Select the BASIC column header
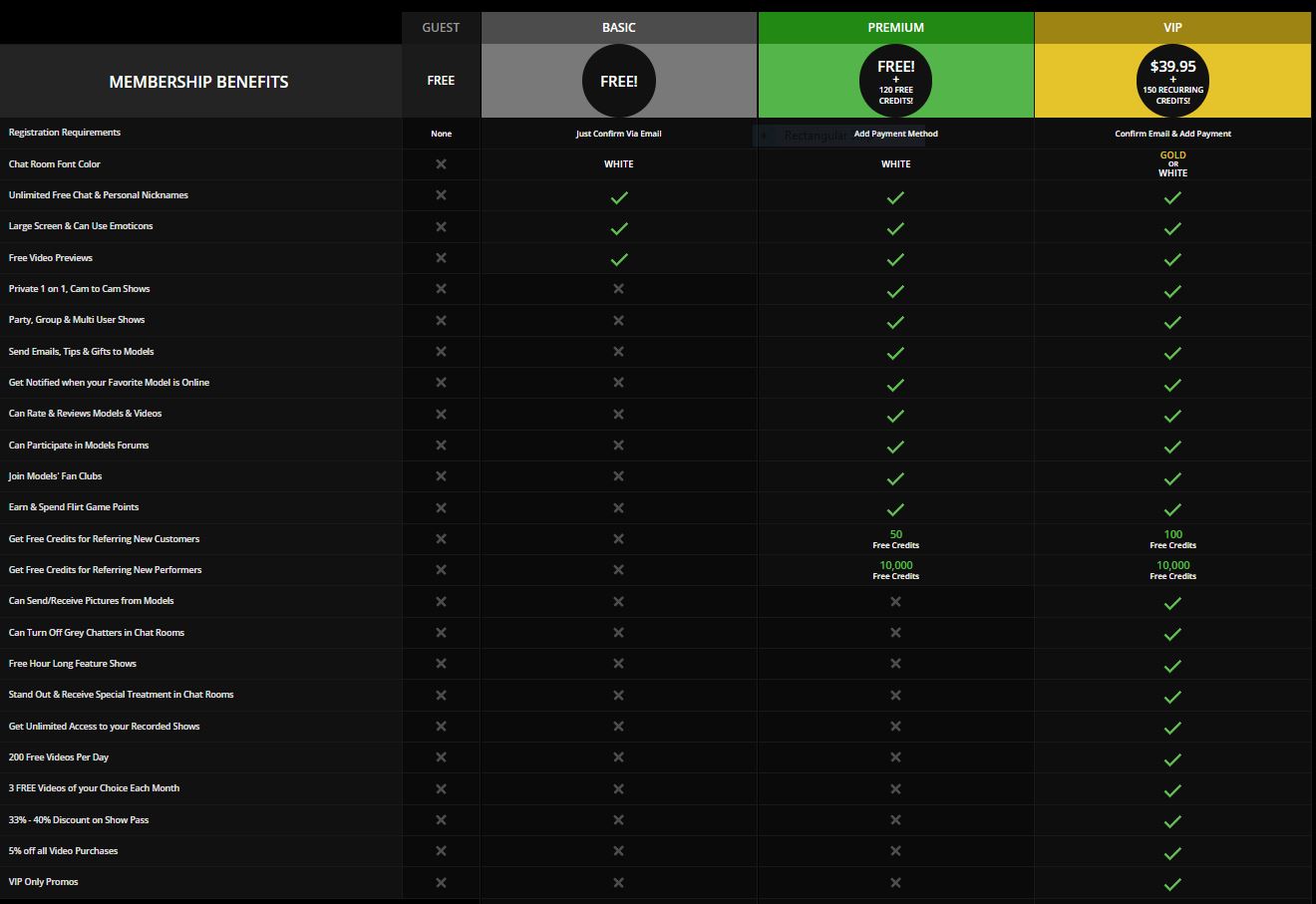The height and width of the screenshot is (904, 1316). (618, 28)
